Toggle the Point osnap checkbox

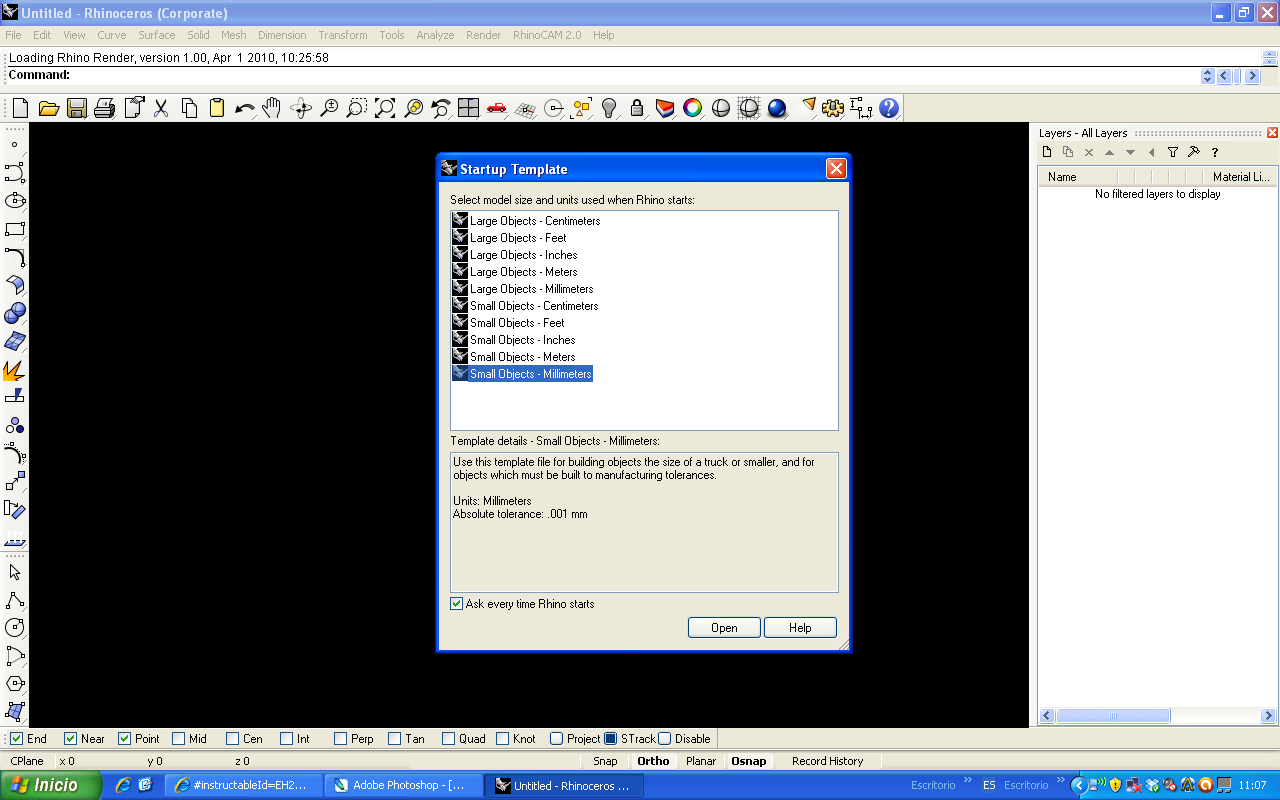[125, 739]
